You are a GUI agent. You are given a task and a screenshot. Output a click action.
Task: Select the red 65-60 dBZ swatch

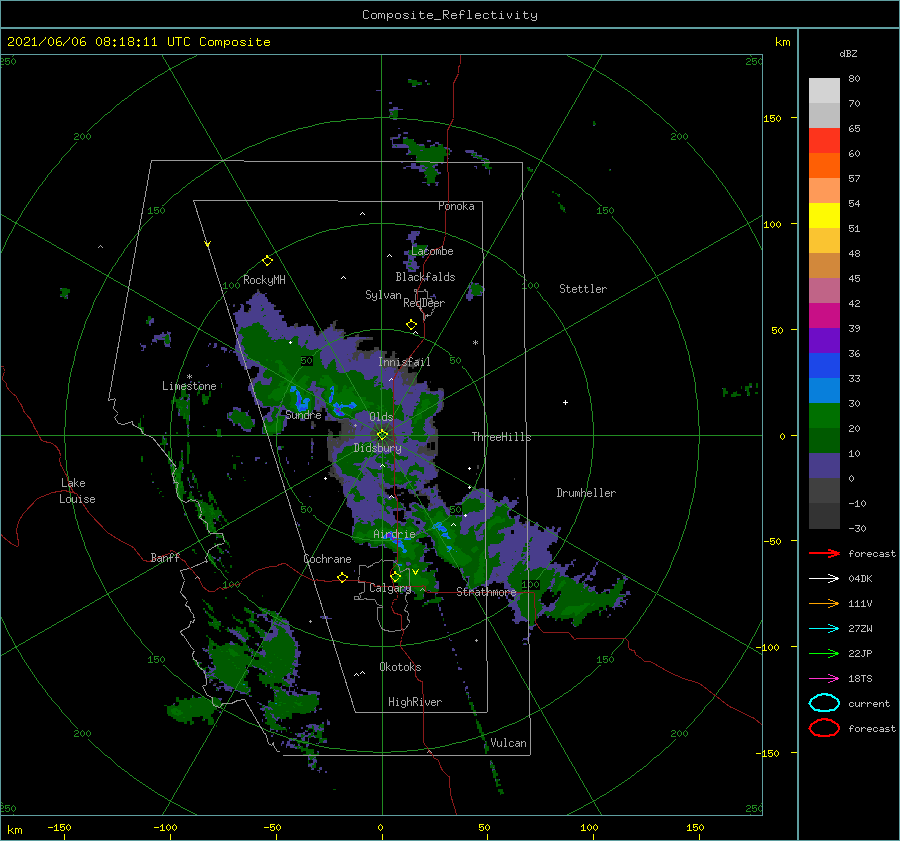824,141
